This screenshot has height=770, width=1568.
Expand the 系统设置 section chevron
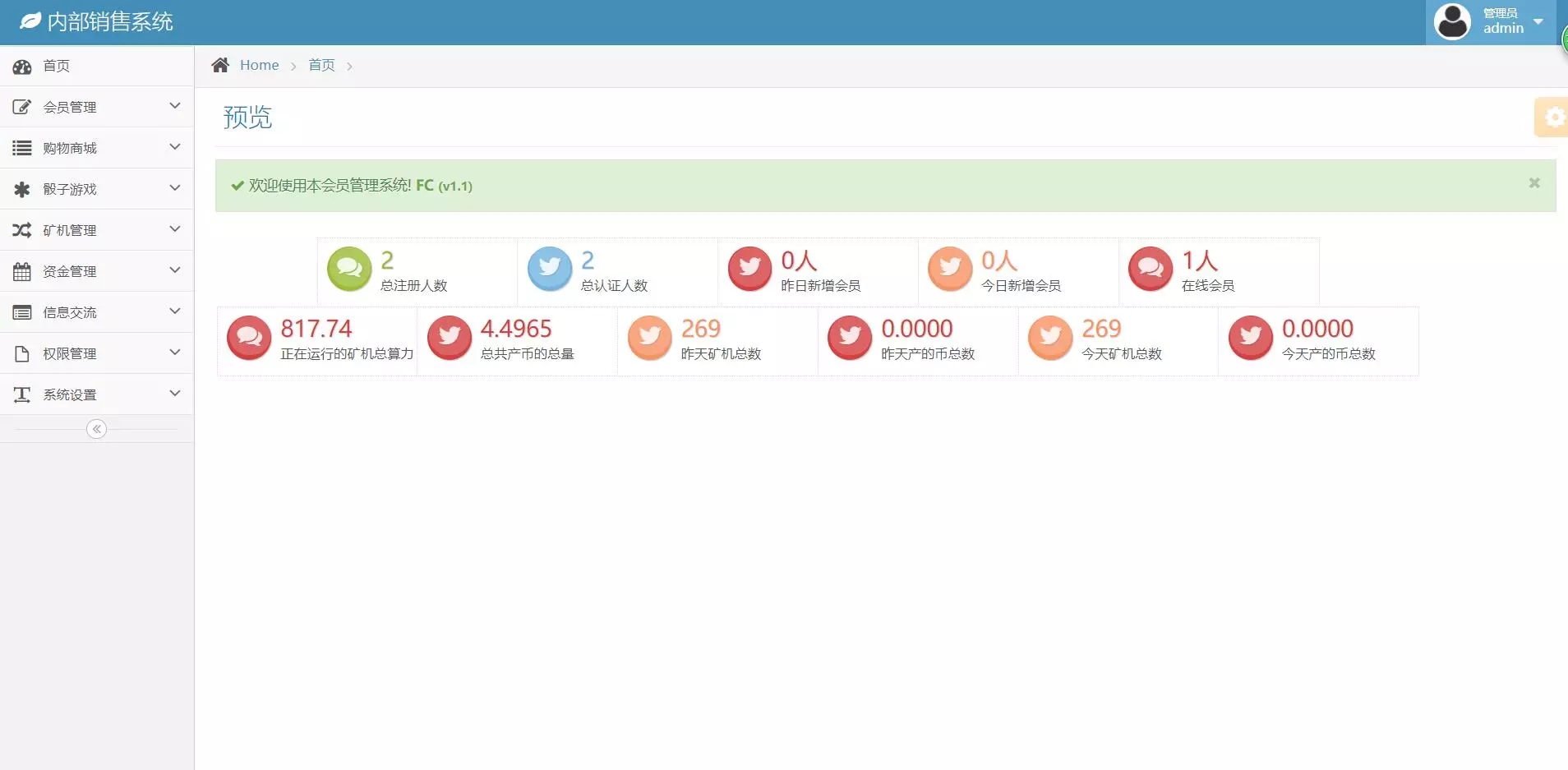[x=174, y=394]
